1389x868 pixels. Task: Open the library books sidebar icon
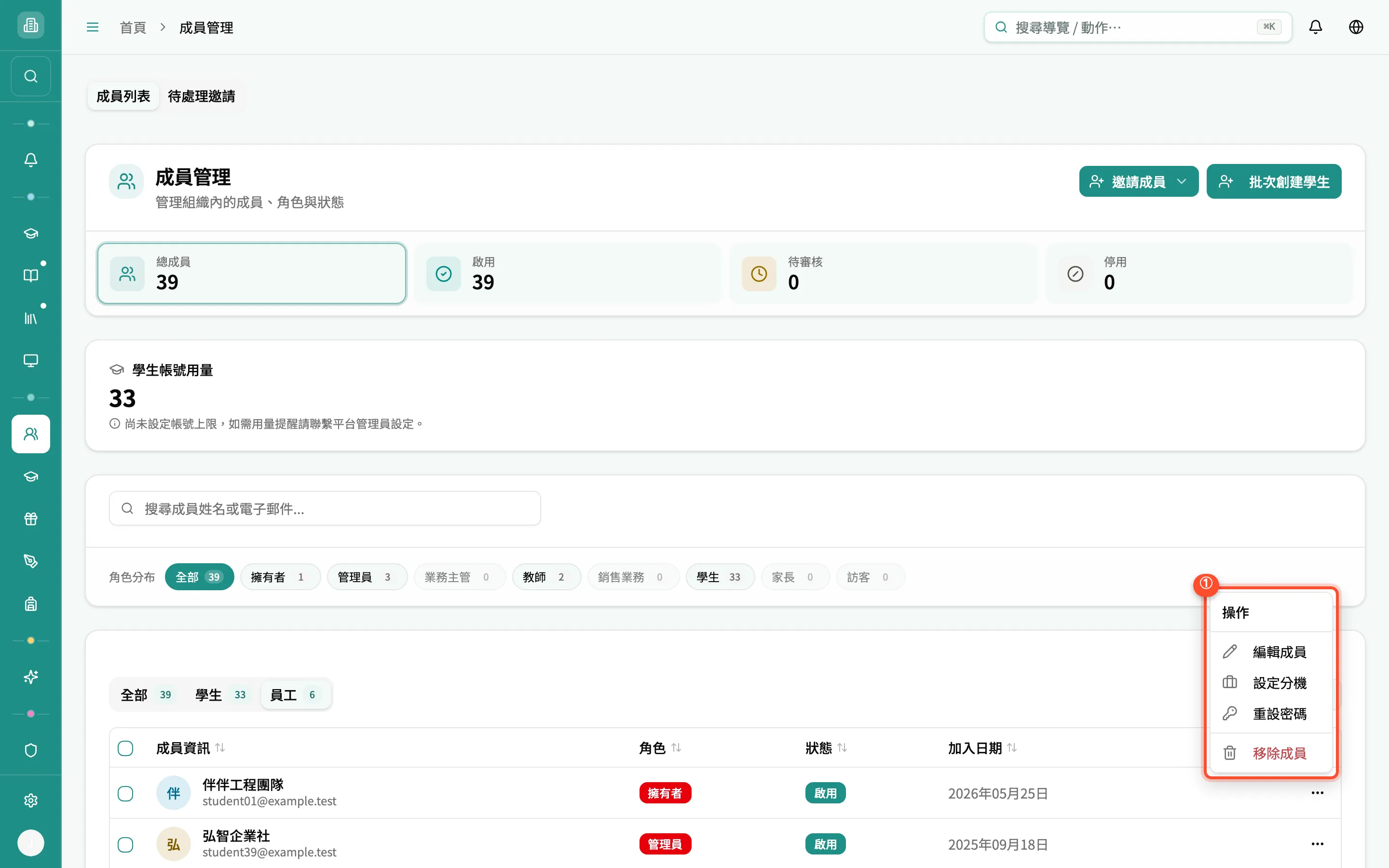click(x=30, y=318)
